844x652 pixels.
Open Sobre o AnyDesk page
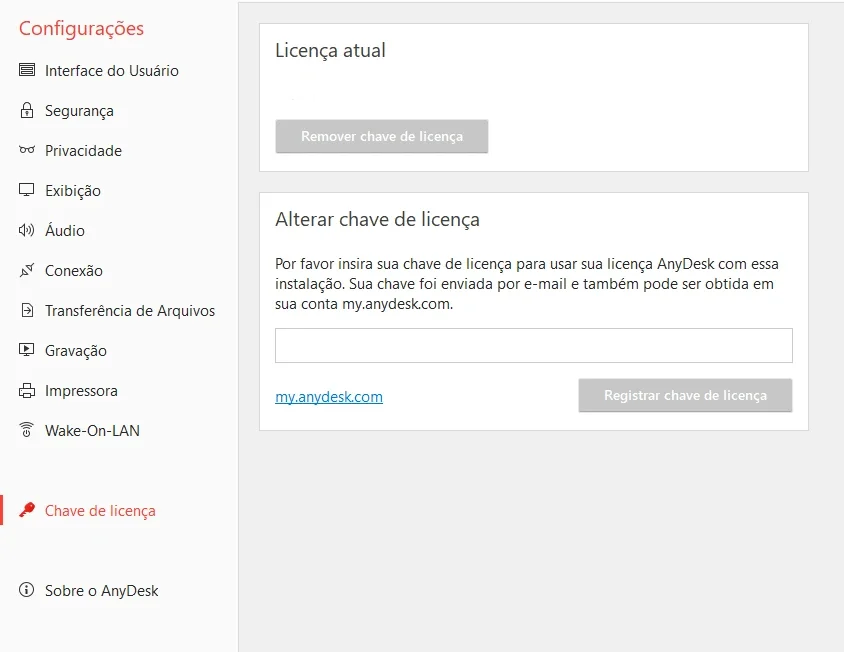click(x=102, y=591)
